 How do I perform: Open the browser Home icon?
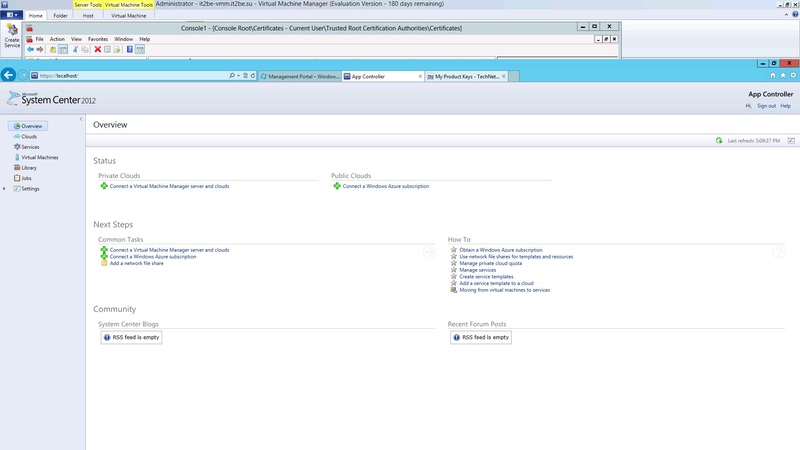tap(772, 76)
